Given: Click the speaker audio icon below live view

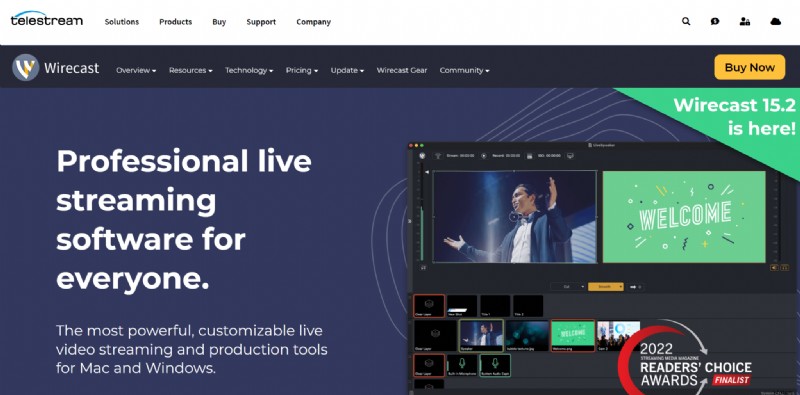Looking at the screenshot, I should 774,267.
